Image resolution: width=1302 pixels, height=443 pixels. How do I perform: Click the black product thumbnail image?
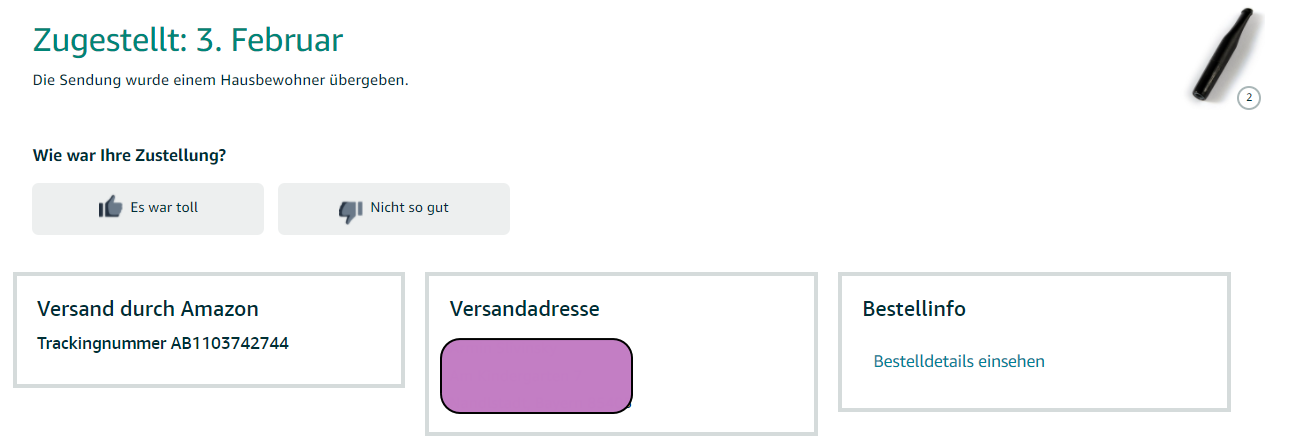click(1220, 57)
